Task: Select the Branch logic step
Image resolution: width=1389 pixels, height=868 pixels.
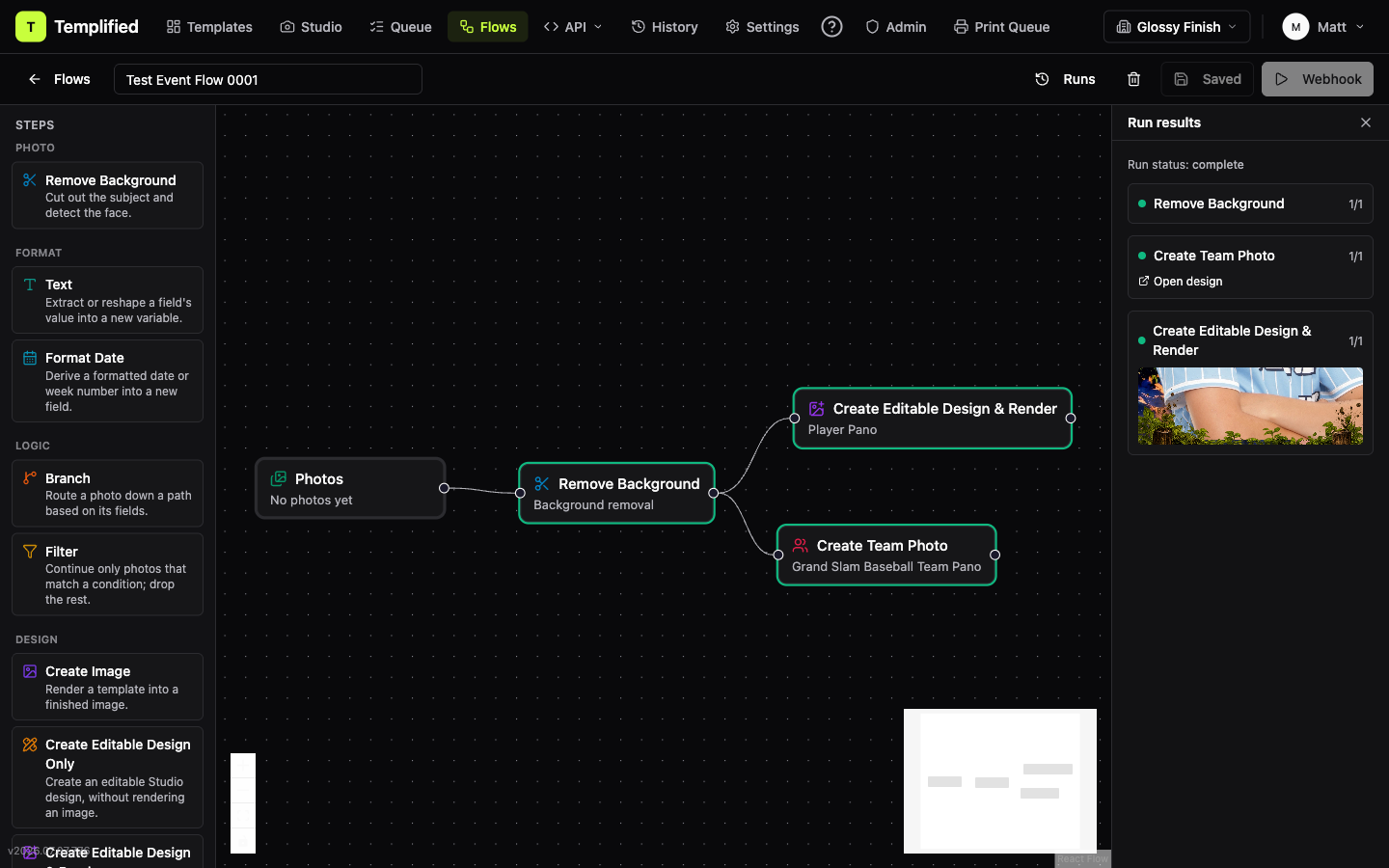Action: (107, 494)
